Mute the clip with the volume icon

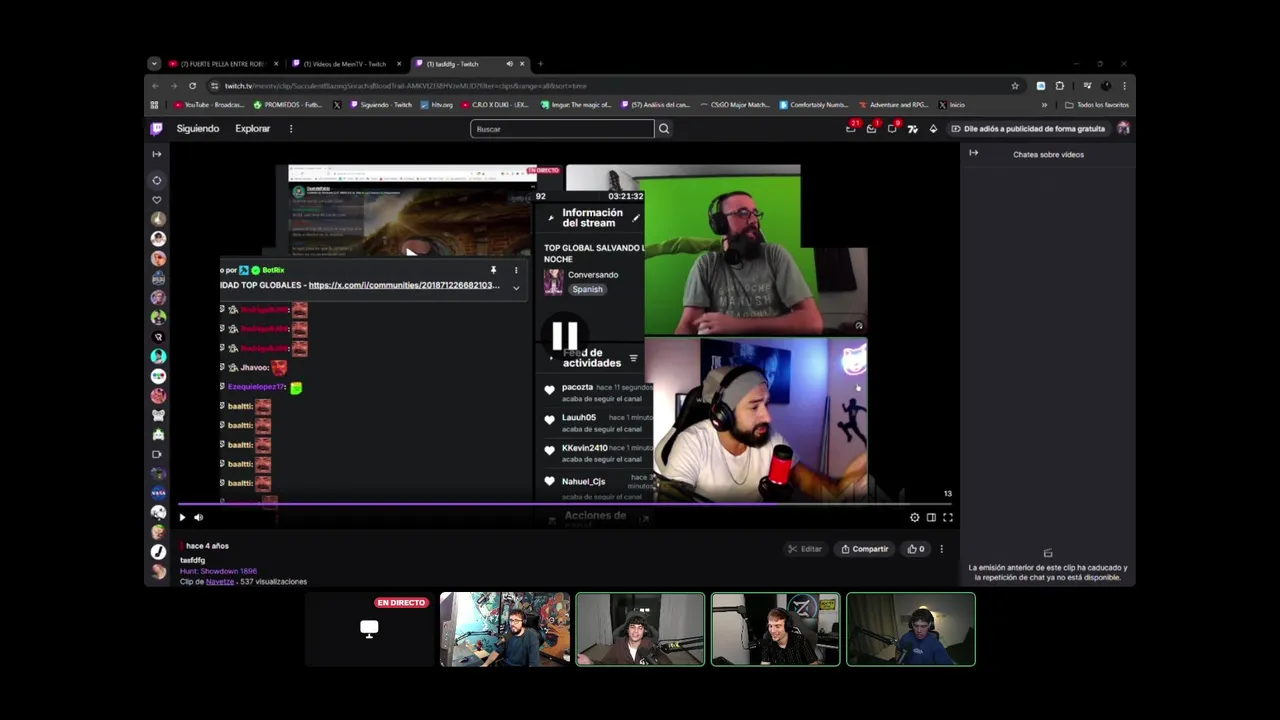(x=198, y=517)
